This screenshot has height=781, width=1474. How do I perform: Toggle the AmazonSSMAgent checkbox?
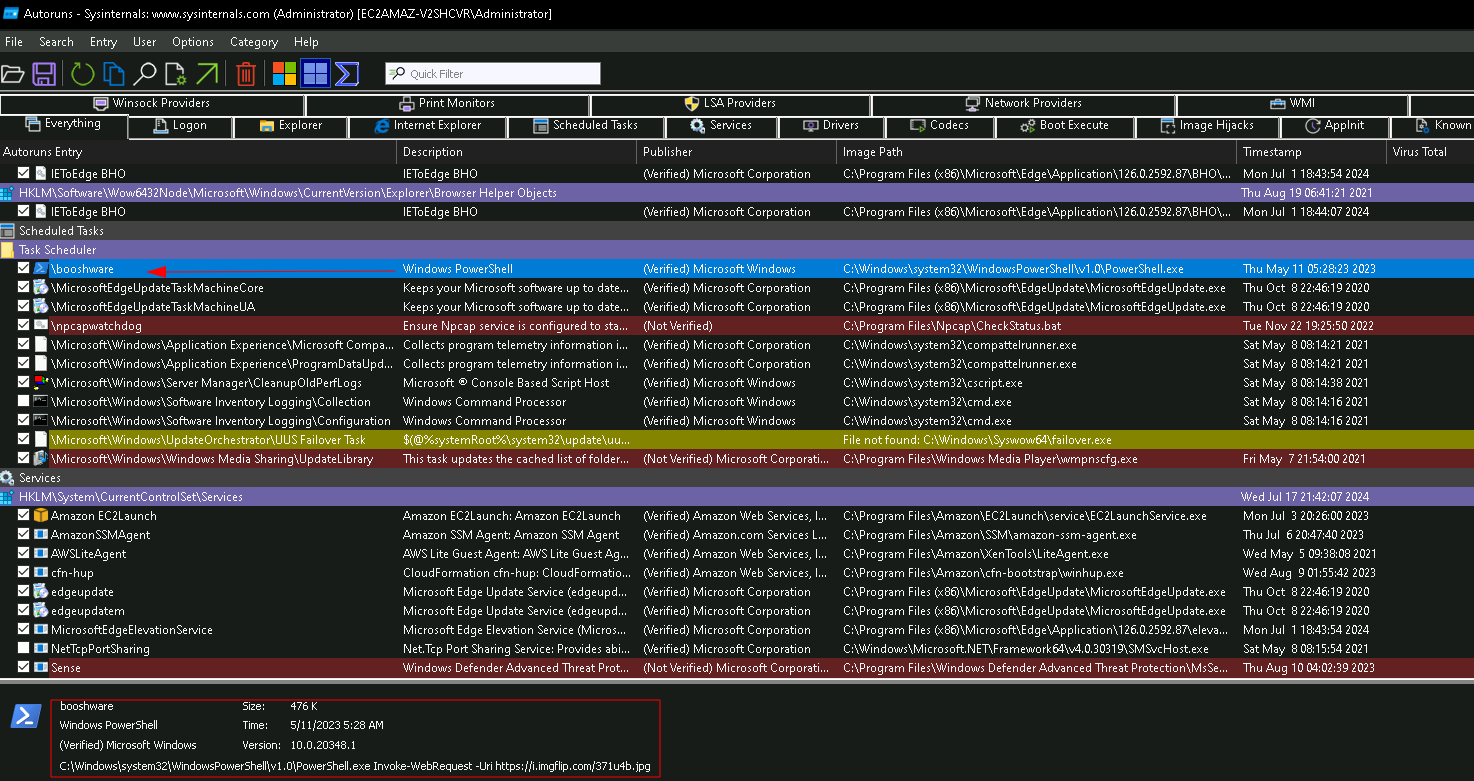[24, 535]
